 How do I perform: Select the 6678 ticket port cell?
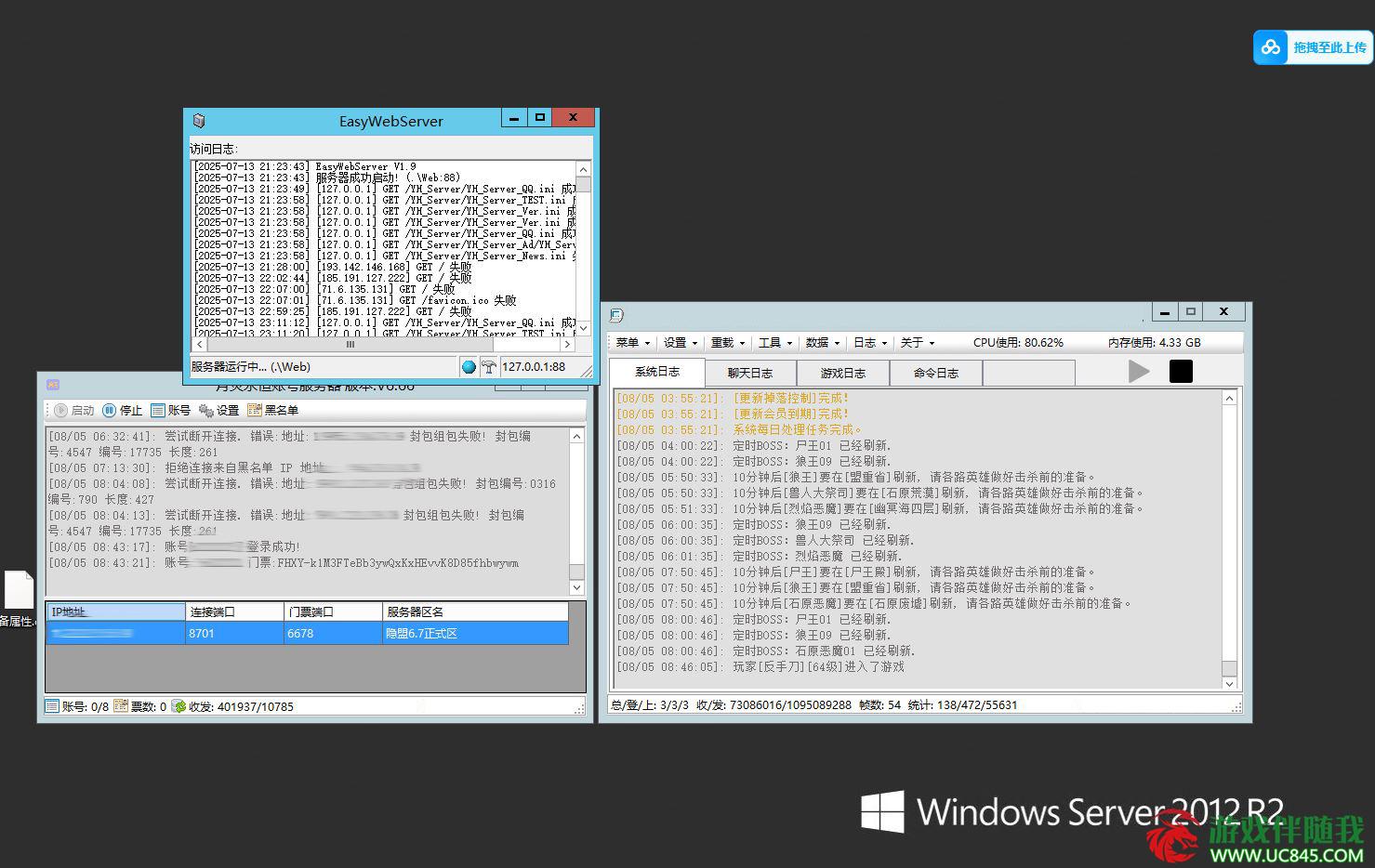[x=334, y=633]
